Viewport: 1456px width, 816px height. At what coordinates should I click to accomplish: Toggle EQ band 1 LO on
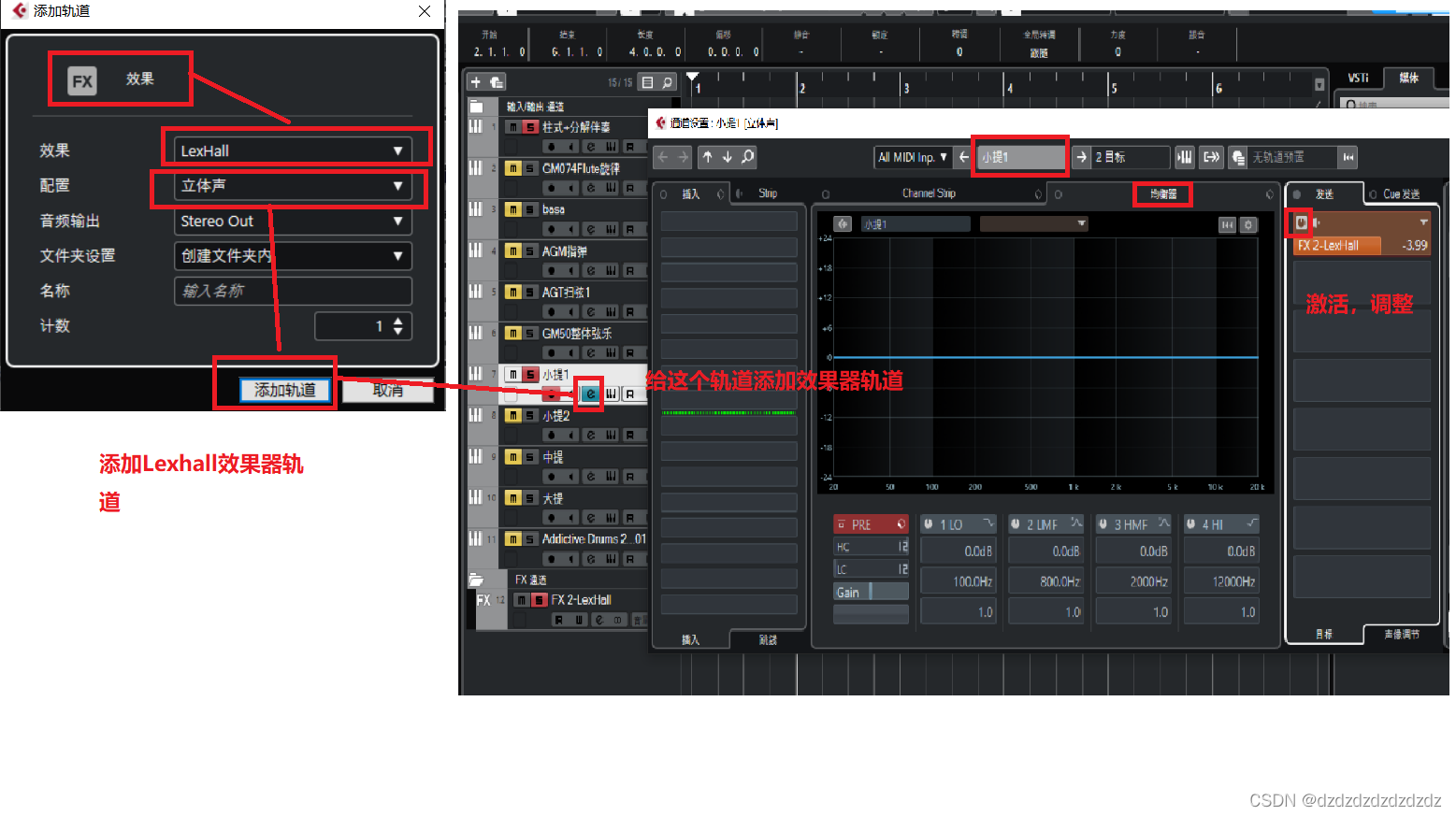[x=929, y=524]
